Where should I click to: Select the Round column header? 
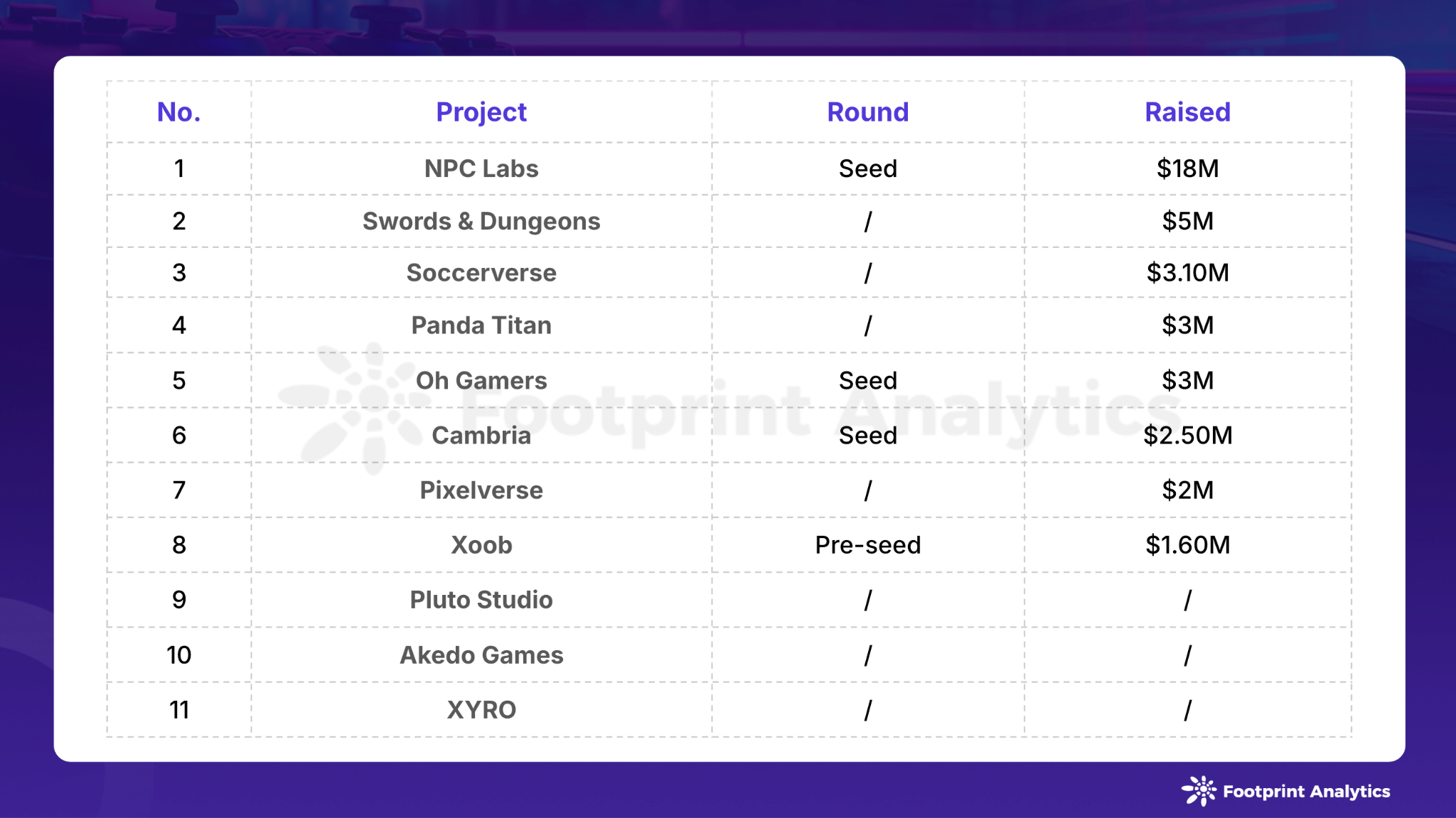(867, 112)
